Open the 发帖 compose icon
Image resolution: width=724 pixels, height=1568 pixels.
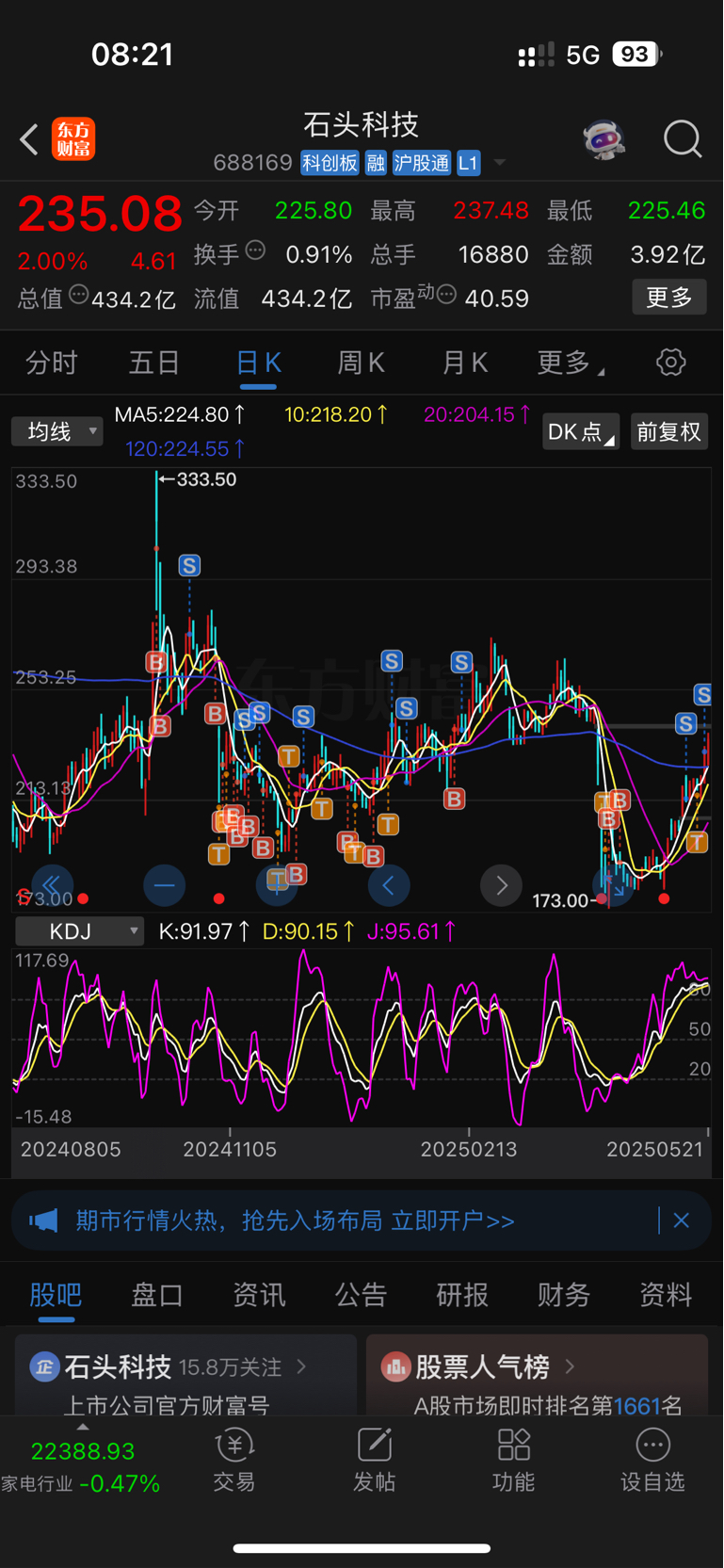(x=374, y=1446)
